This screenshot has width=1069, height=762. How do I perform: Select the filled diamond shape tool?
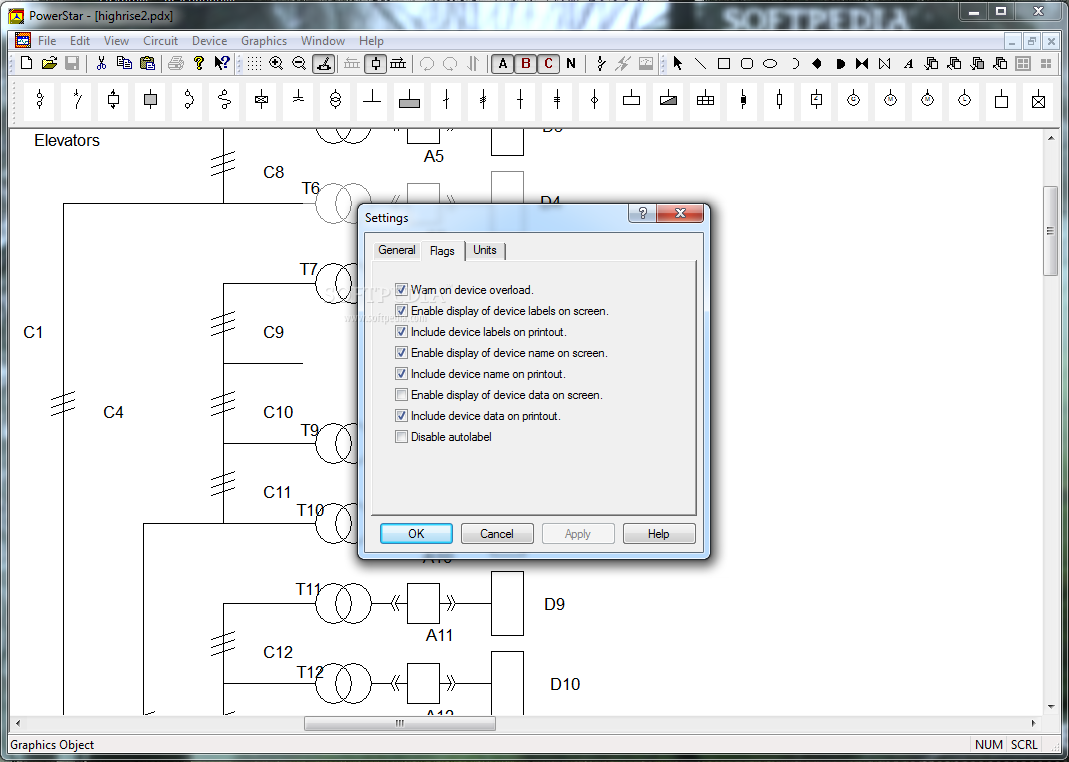coord(817,63)
